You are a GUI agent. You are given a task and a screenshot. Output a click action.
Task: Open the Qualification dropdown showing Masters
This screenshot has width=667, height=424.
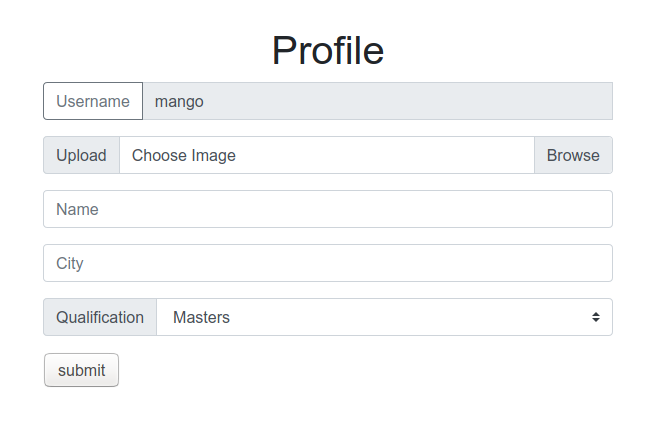(x=385, y=317)
